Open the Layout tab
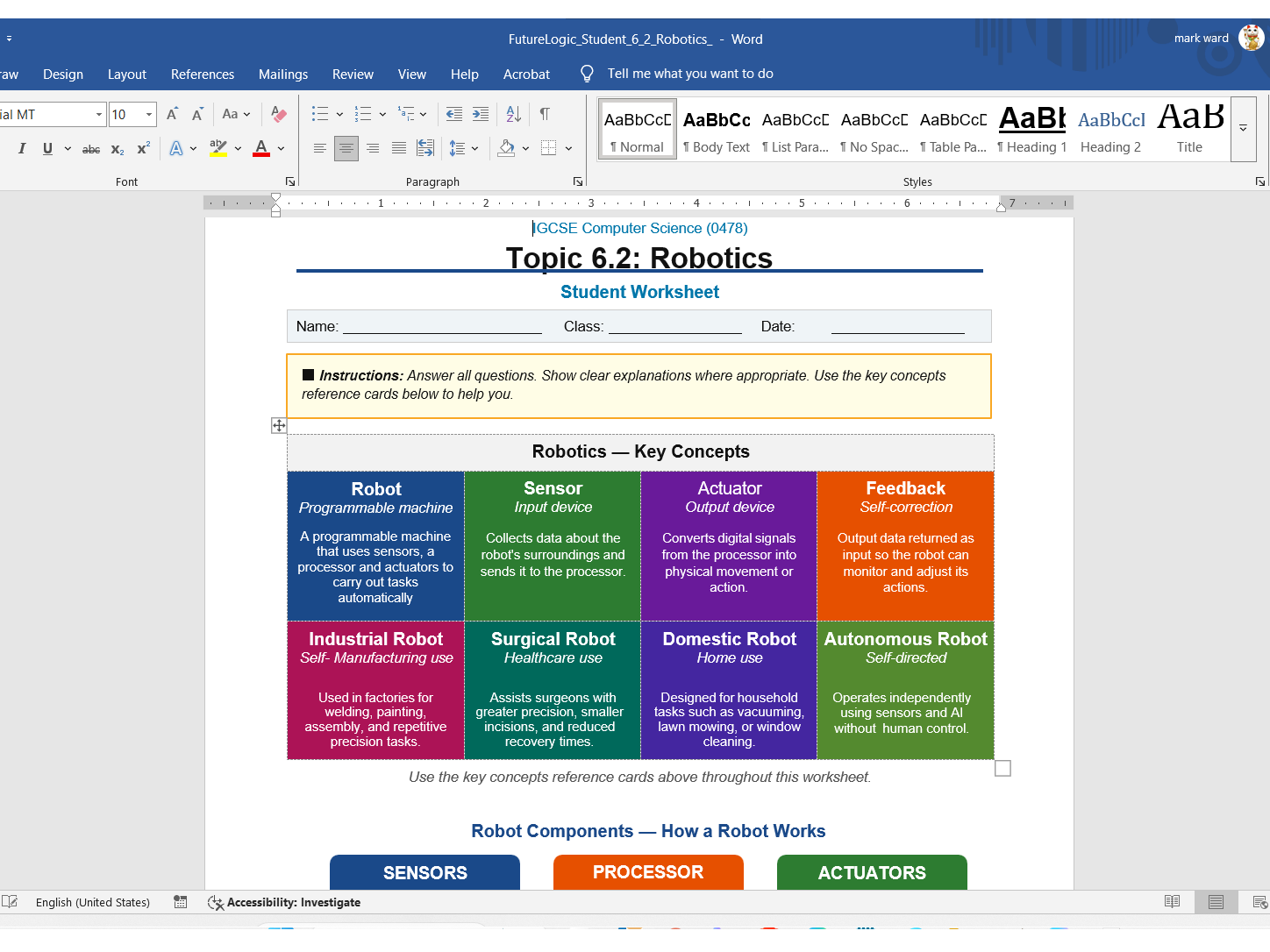This screenshot has height=952, width=1270. coord(127,75)
